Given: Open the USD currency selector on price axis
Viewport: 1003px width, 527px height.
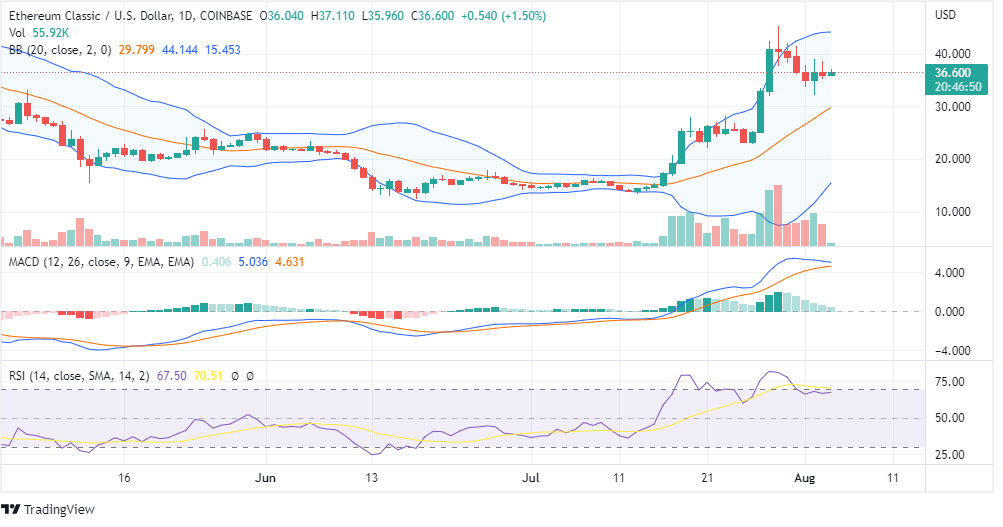Looking at the screenshot, I should click(x=944, y=16).
